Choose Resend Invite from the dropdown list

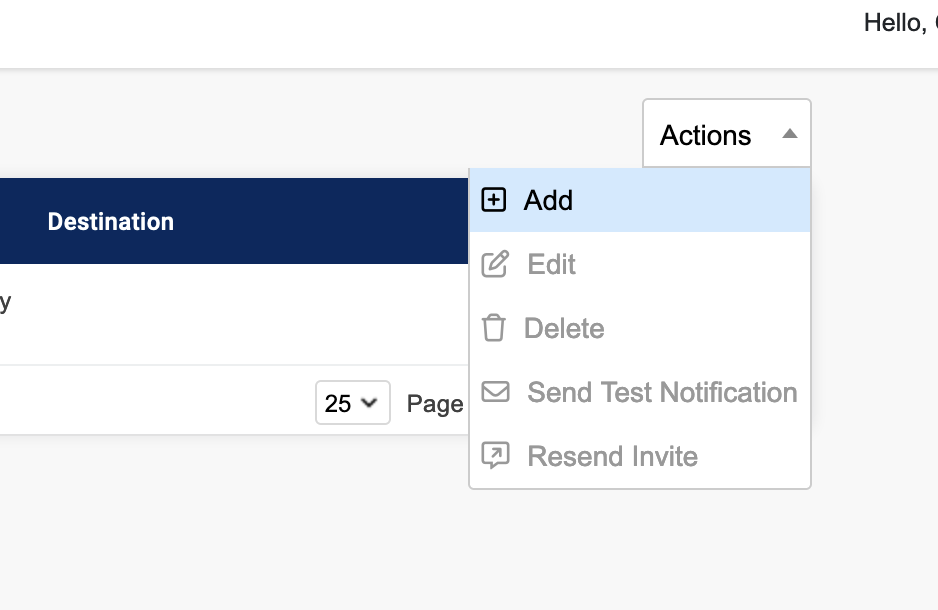tap(612, 456)
